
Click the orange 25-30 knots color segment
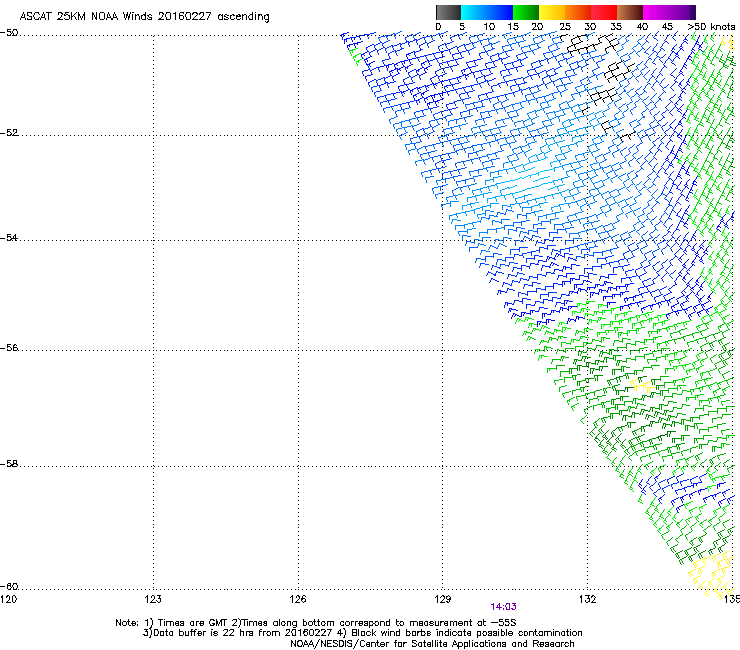click(578, 12)
